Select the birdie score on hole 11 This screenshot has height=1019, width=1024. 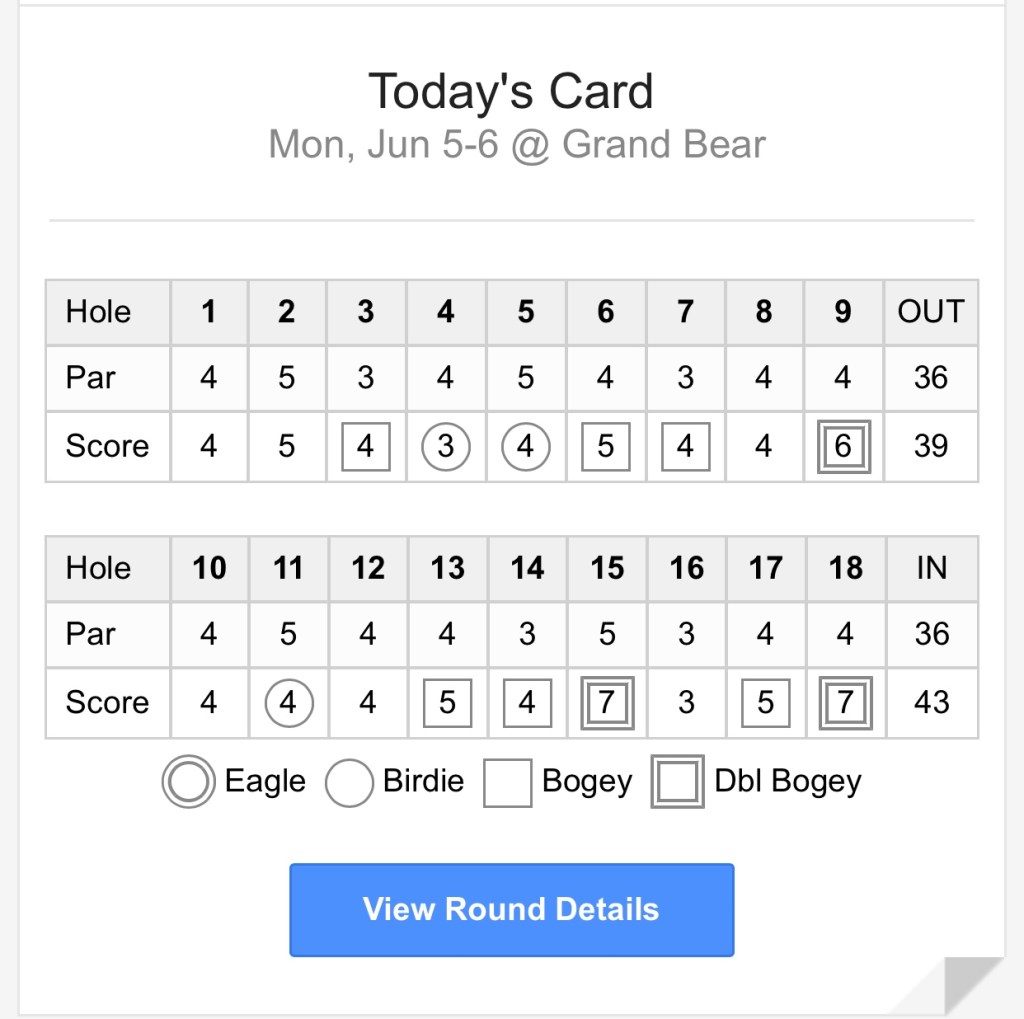288,703
